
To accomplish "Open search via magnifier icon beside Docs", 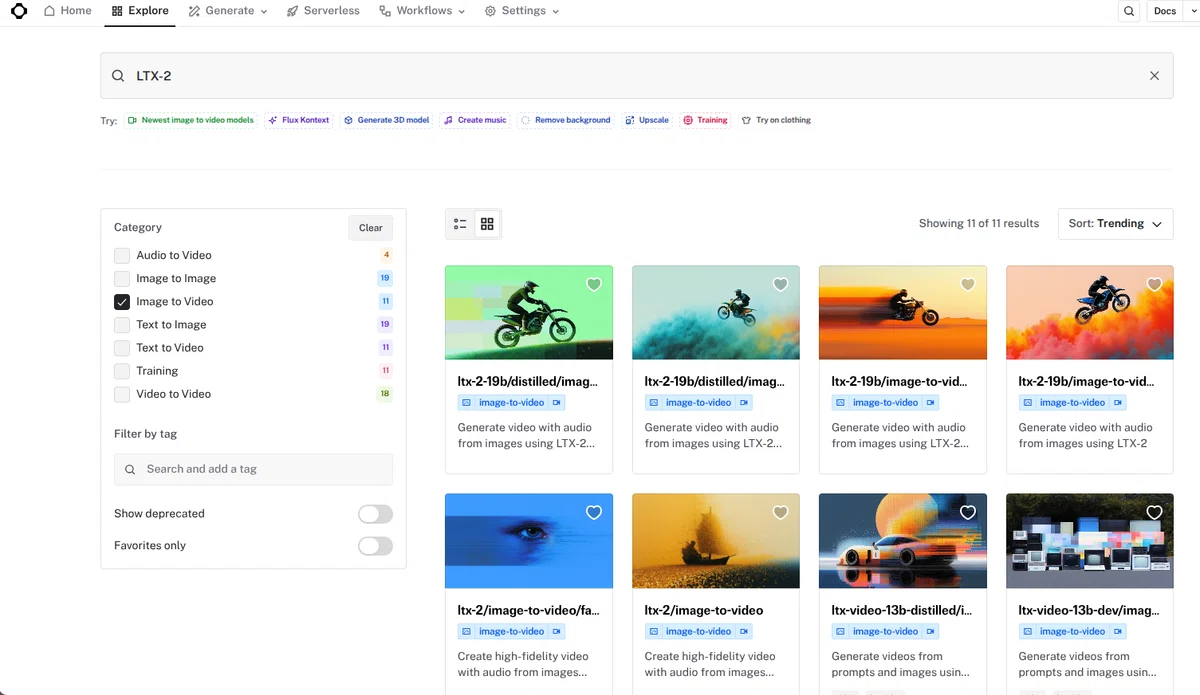I will click(x=1129, y=11).
